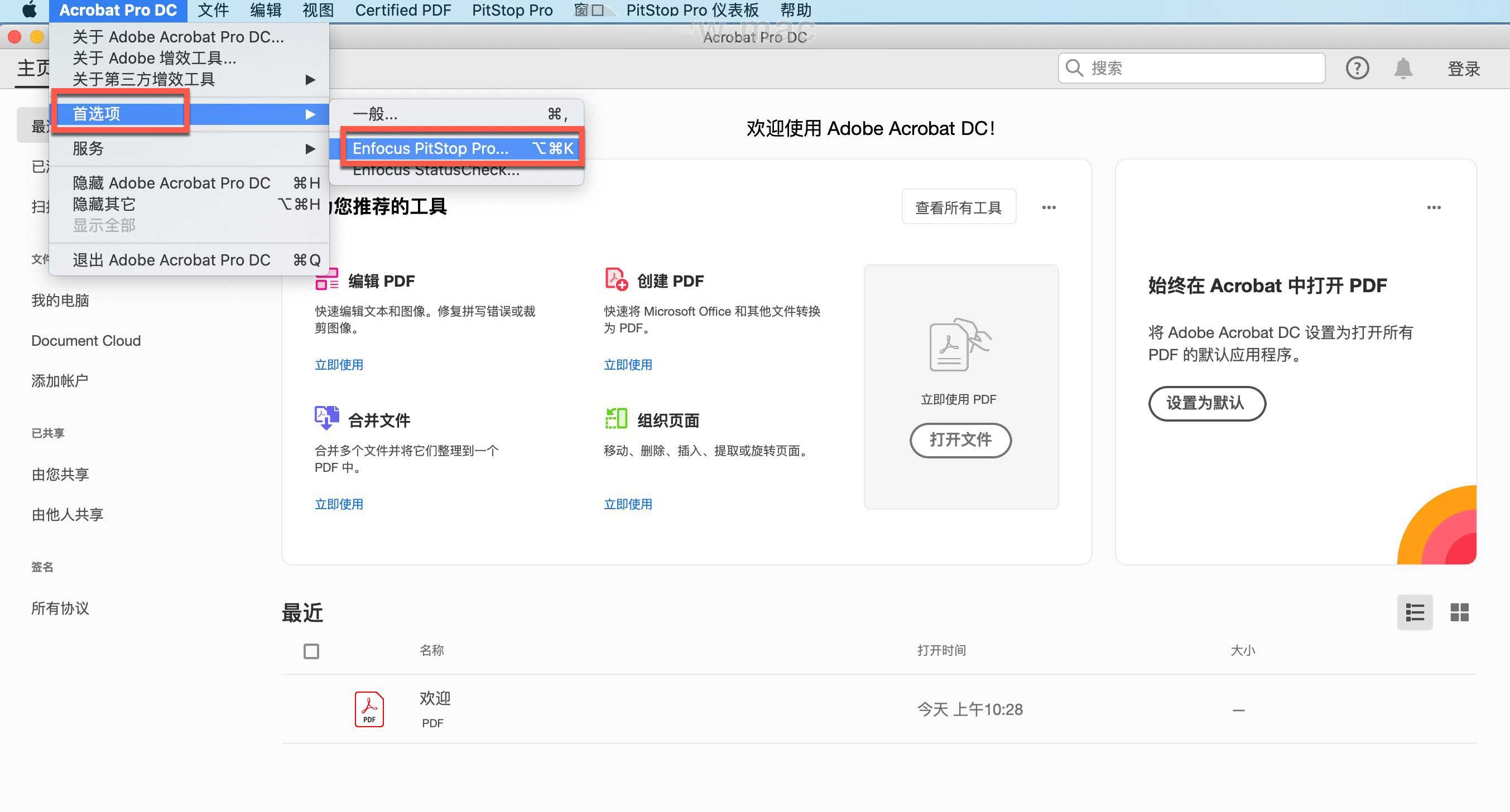
Task: Choose Enfocus PitStop Pro... preferences
Action: click(x=456, y=148)
